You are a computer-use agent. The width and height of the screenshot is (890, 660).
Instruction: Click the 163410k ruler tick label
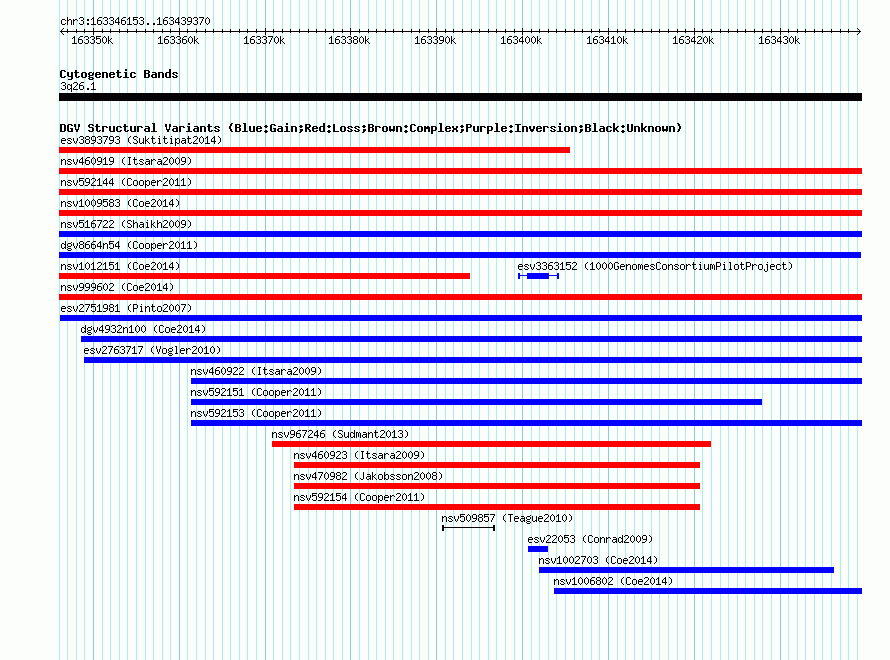click(x=607, y=40)
